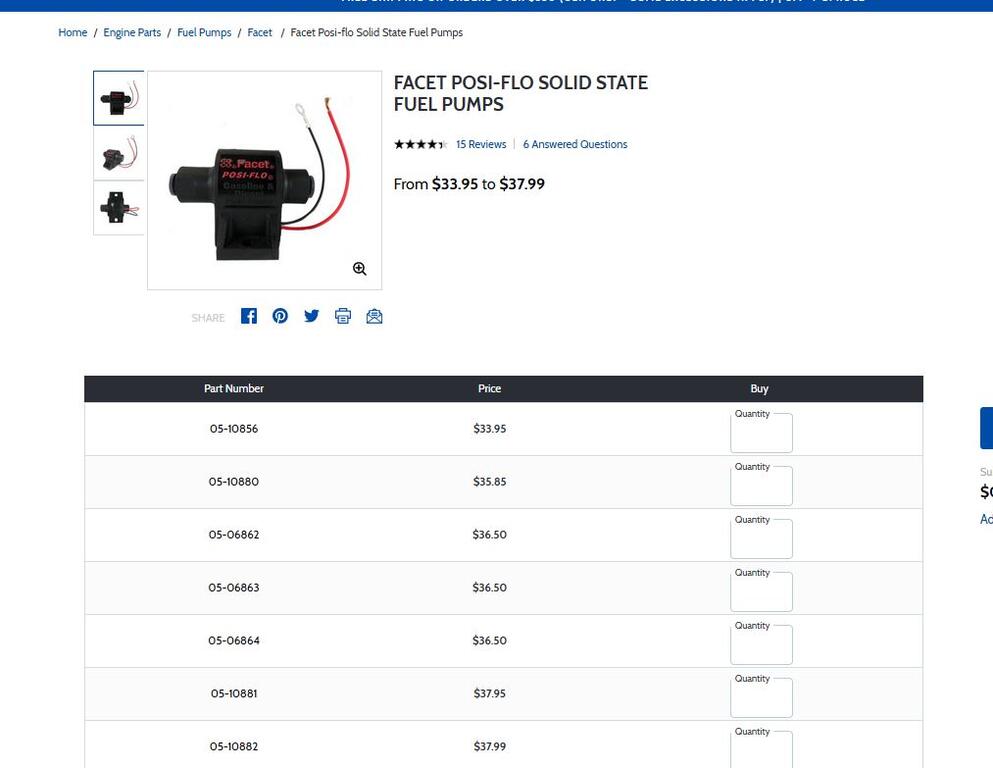Go to Home breadcrumb
The height and width of the screenshot is (768, 993).
73,32
